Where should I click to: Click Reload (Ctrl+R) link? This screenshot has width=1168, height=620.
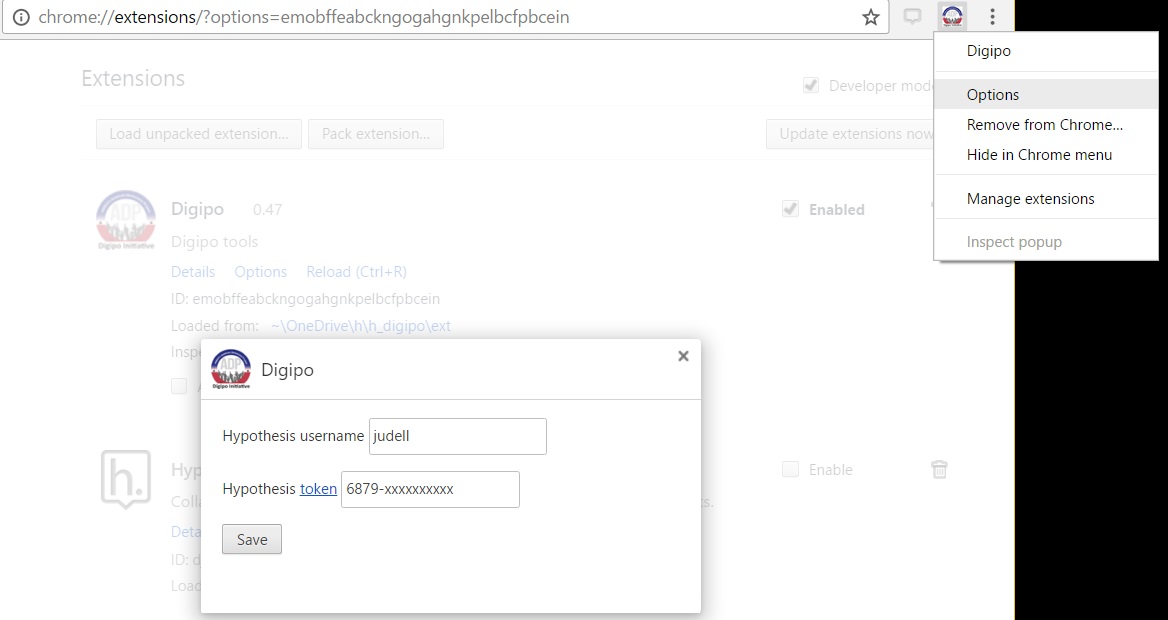pyautogui.click(x=356, y=272)
